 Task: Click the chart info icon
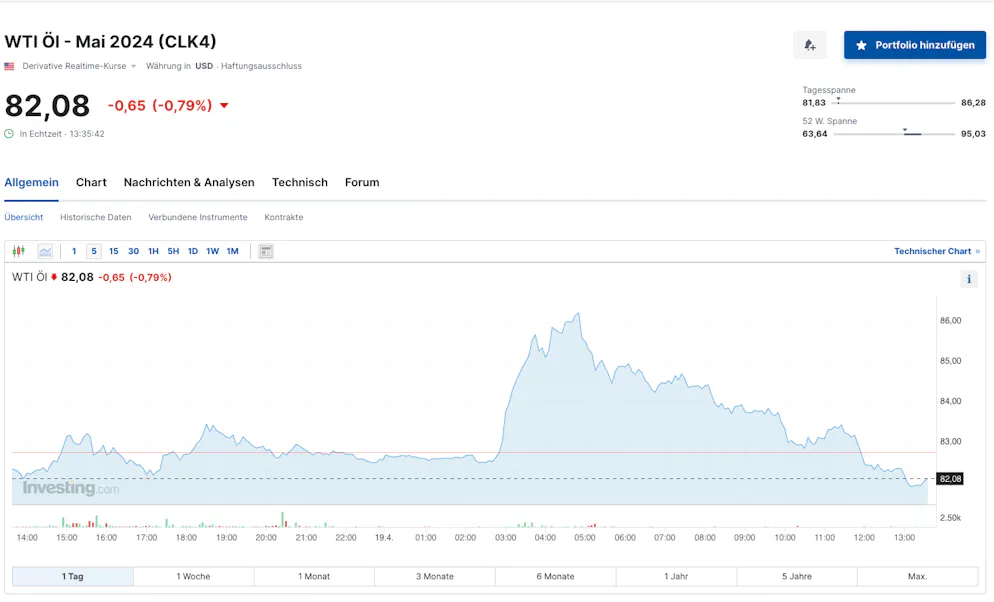pos(968,280)
